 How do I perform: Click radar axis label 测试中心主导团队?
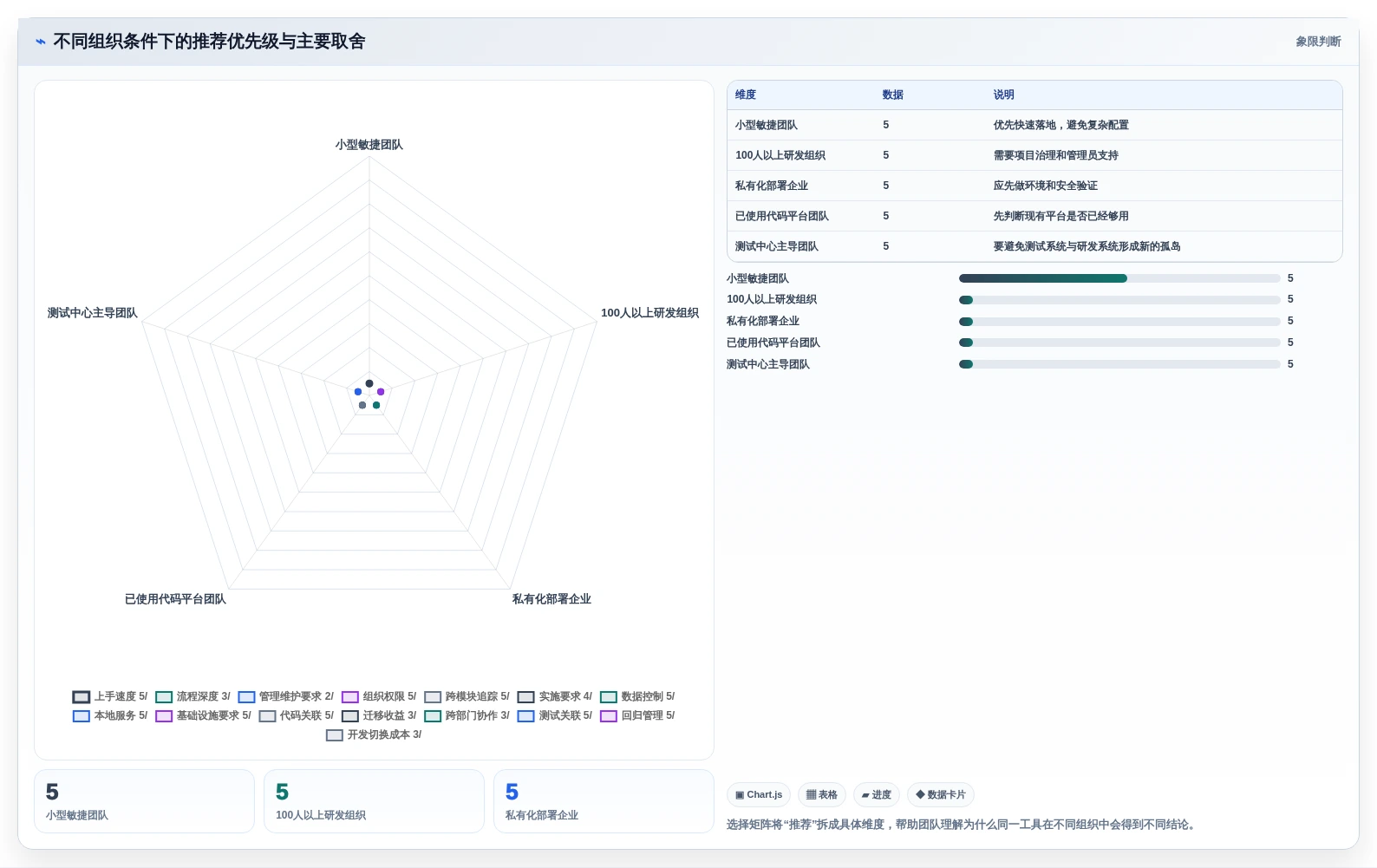[x=93, y=313]
